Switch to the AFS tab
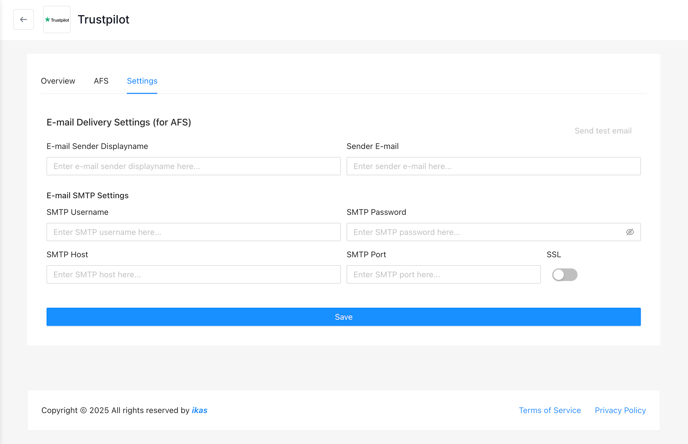Viewport: 688px width, 444px height. [x=101, y=81]
